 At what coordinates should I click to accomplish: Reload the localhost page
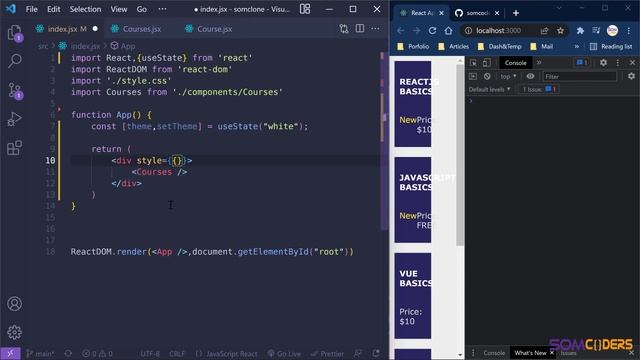432,31
